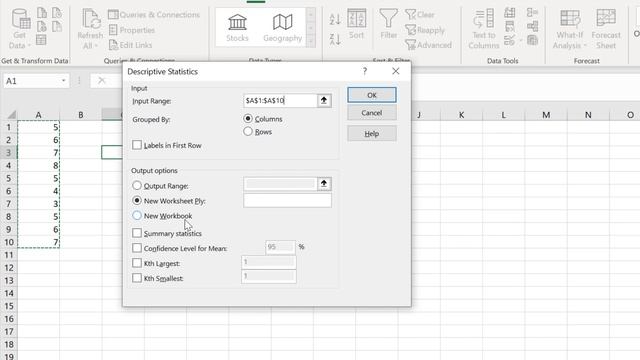
Task: Click the Sort Z to A icon
Action: coord(335,40)
